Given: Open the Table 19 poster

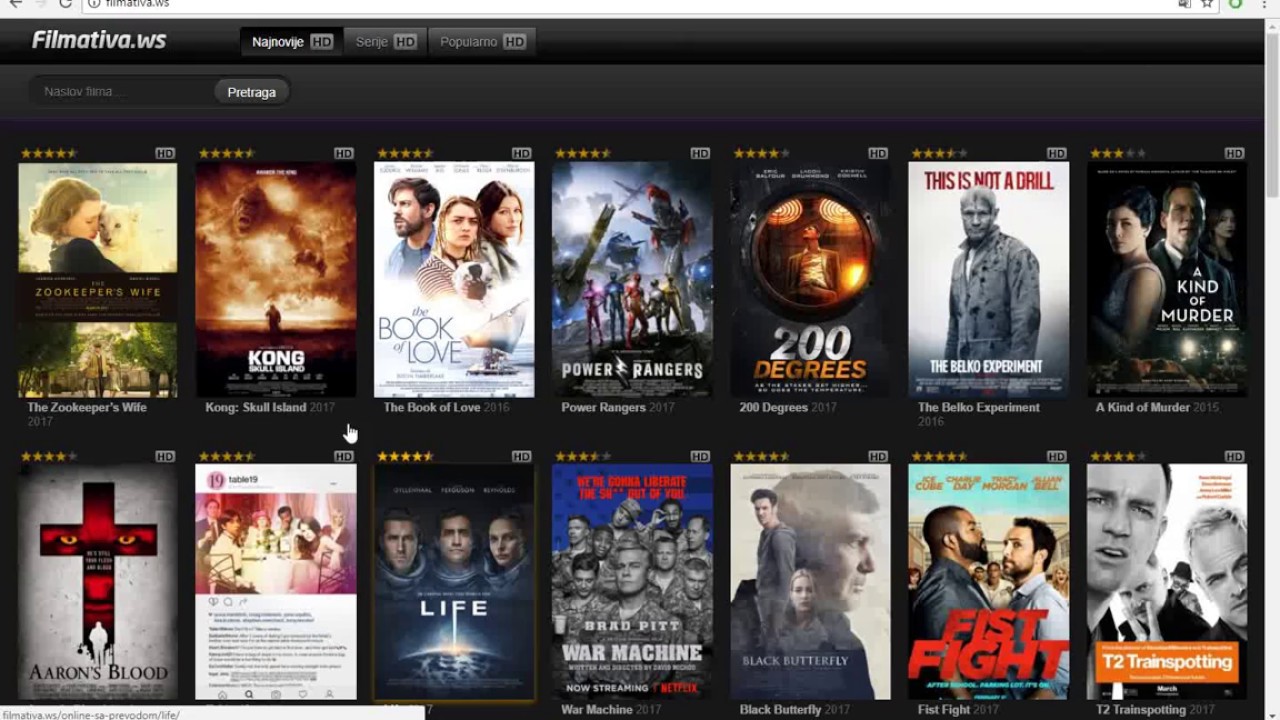Looking at the screenshot, I should point(276,581).
